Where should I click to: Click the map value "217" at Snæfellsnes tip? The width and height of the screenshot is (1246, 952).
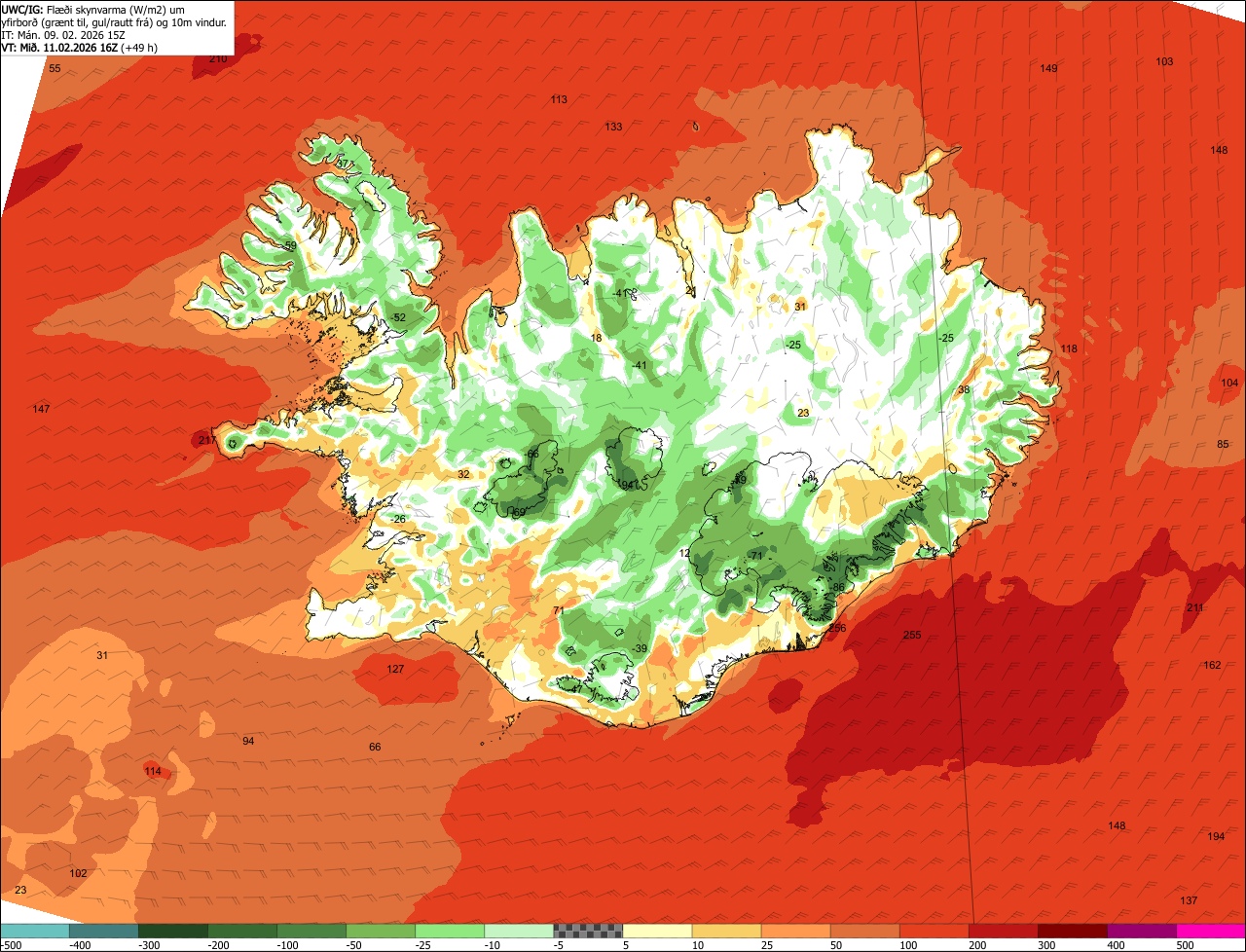(x=207, y=440)
